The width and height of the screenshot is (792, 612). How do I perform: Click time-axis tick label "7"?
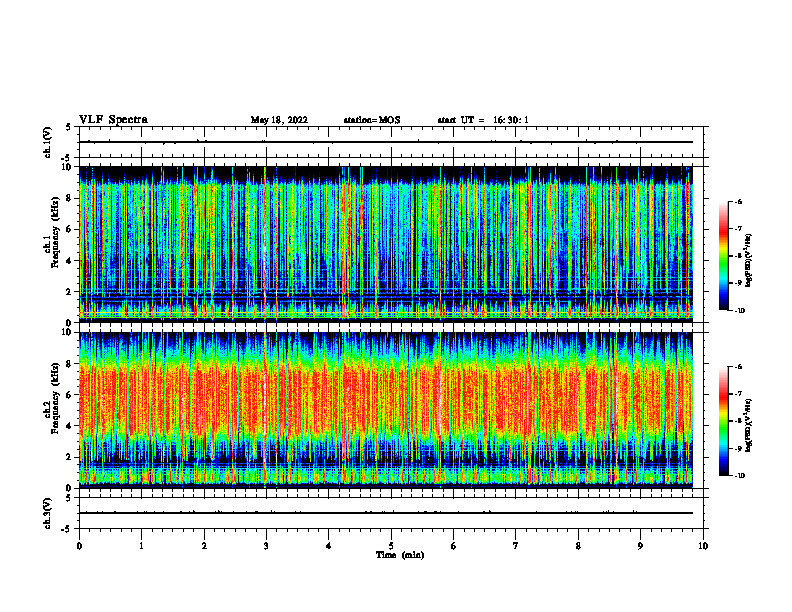tap(516, 546)
